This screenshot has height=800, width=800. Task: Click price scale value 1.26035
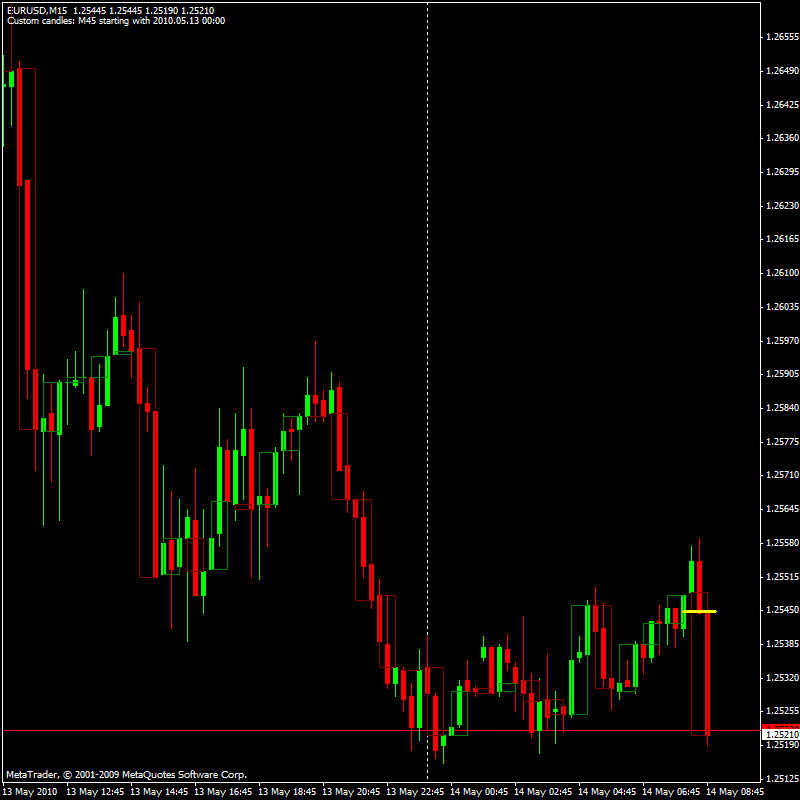(783, 307)
